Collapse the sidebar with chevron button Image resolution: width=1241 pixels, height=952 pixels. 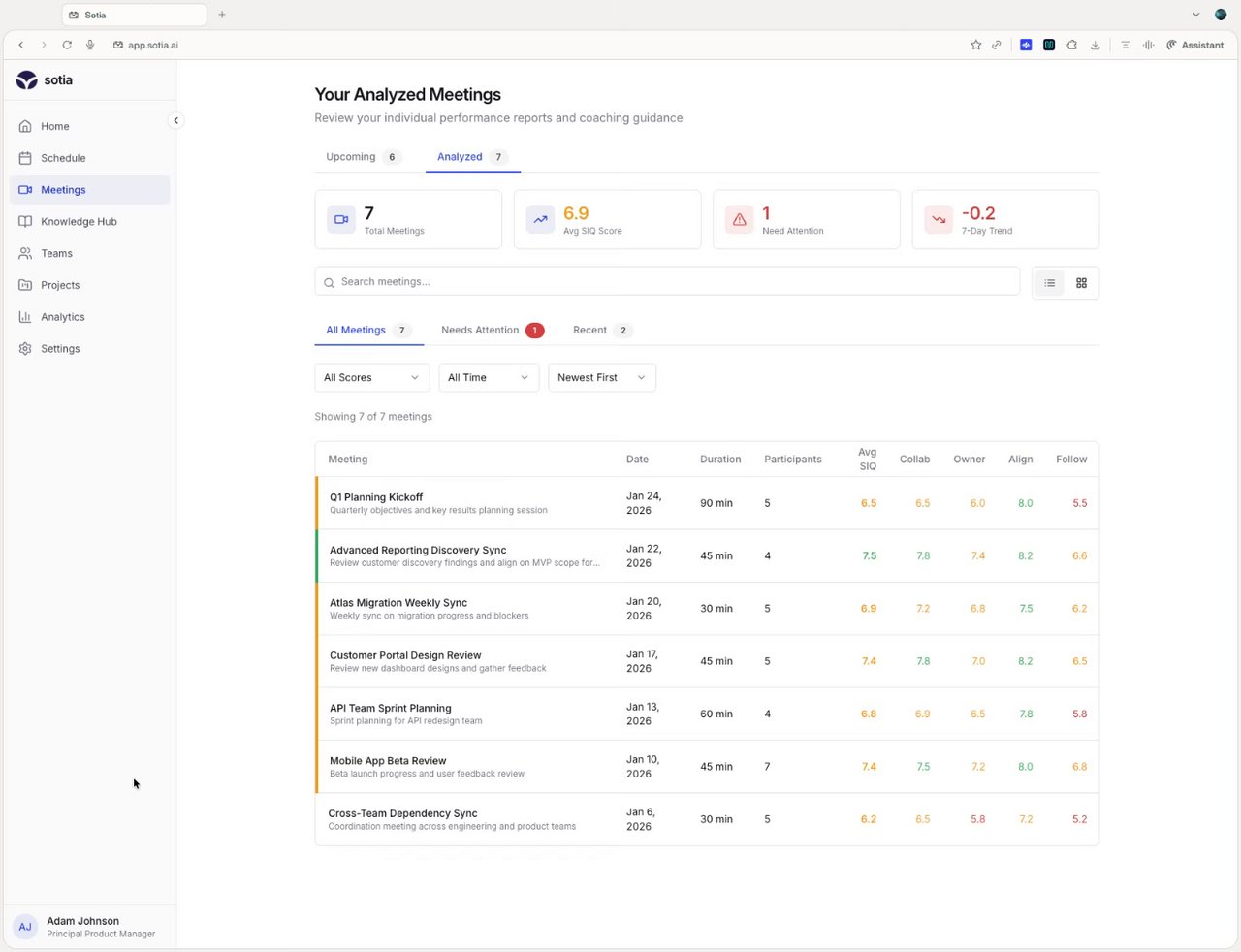[x=175, y=120]
